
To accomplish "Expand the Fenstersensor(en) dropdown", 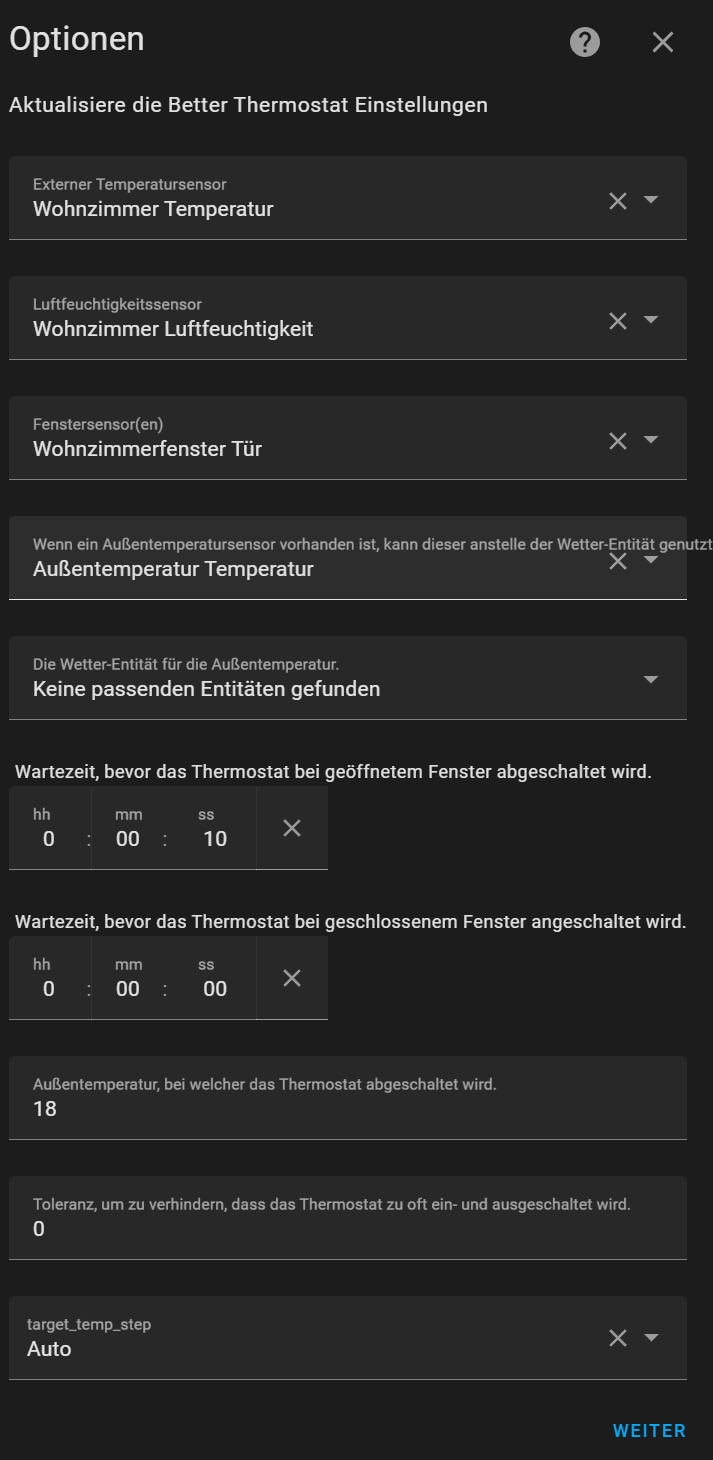I will click(651, 440).
